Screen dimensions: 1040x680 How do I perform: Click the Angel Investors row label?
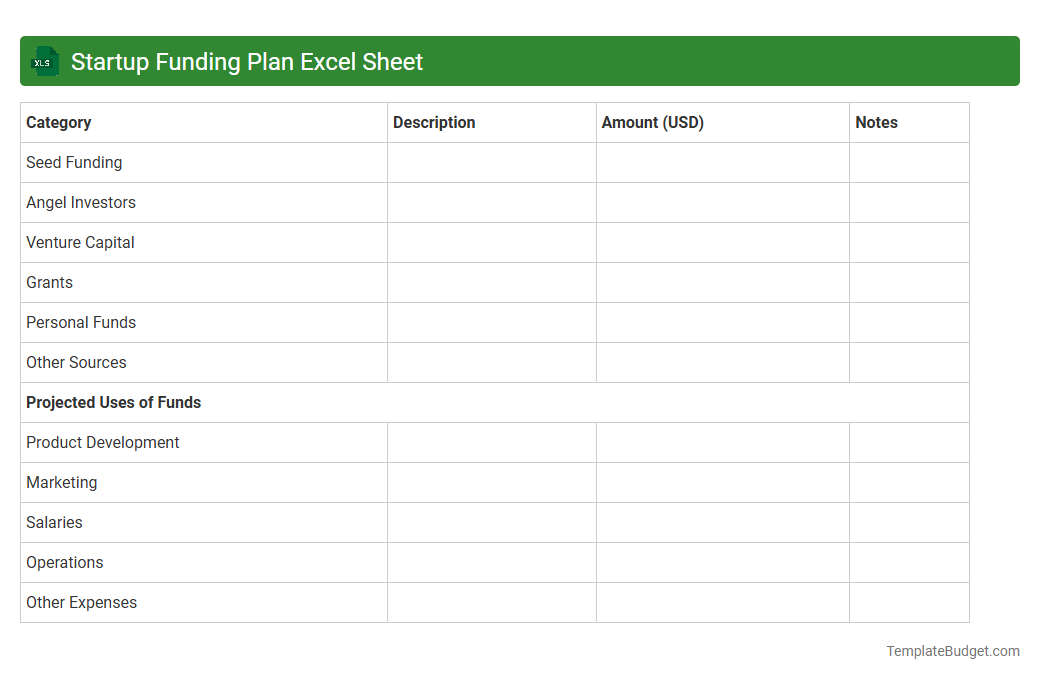tap(81, 202)
